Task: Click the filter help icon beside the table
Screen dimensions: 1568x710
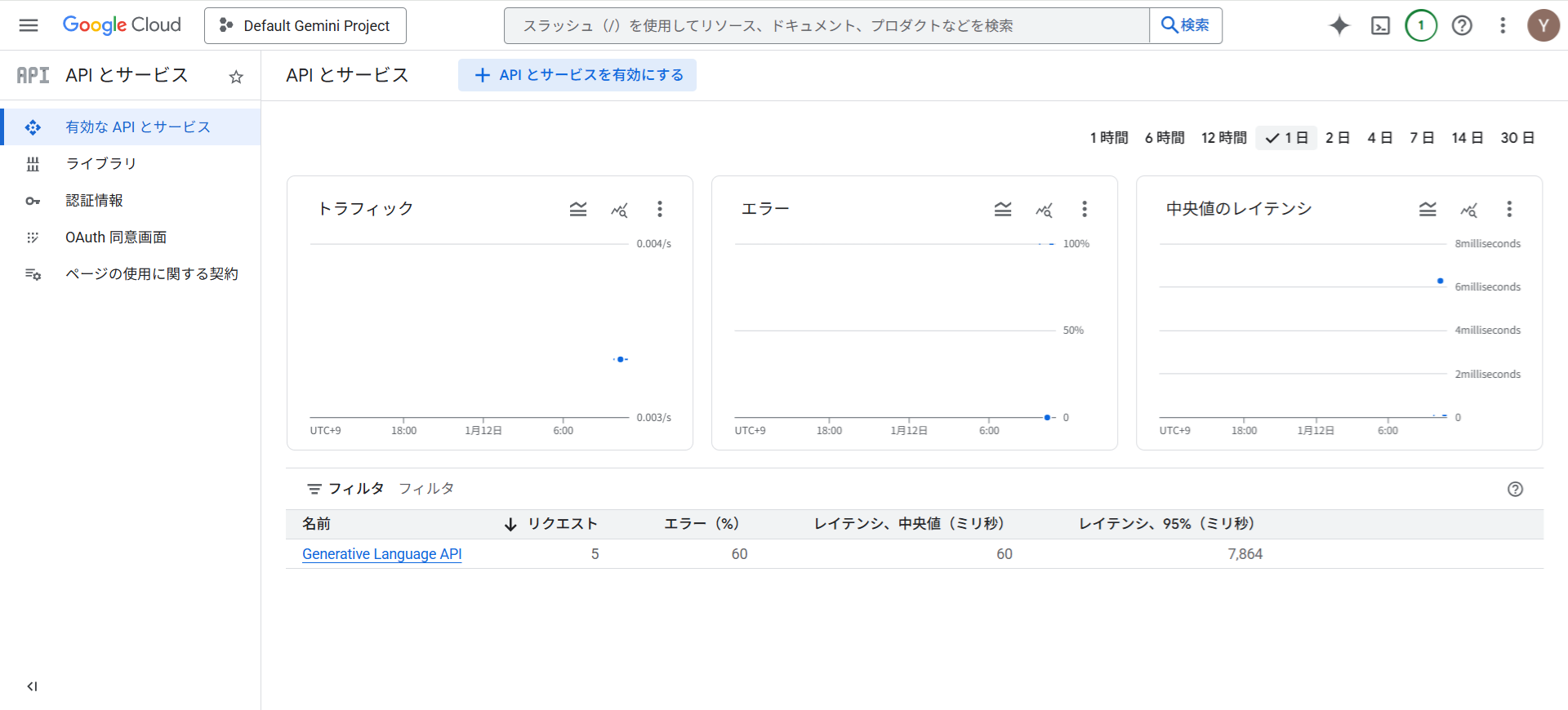Action: click(1515, 489)
